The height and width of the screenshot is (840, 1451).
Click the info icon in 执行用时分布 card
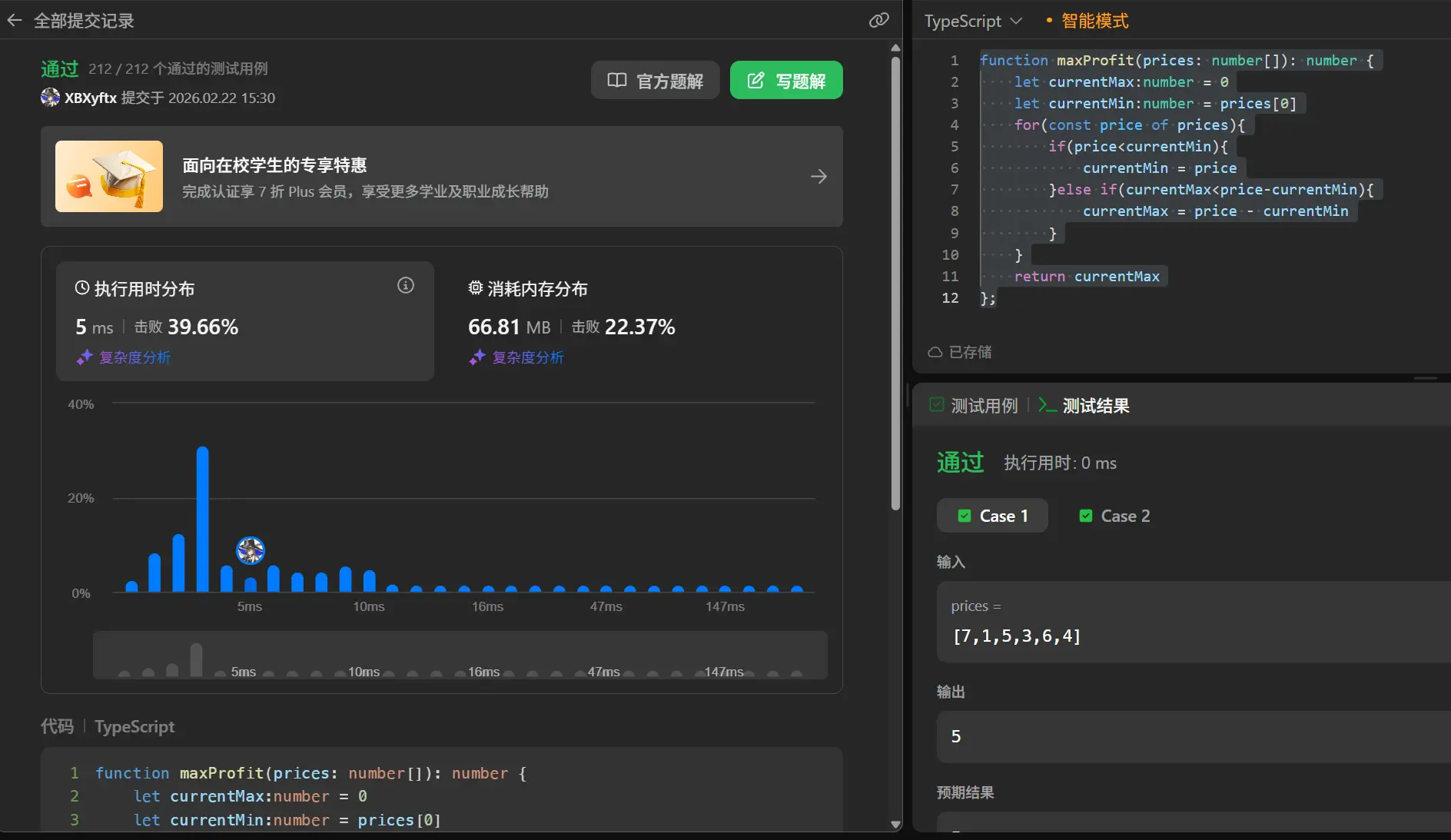[x=406, y=286]
